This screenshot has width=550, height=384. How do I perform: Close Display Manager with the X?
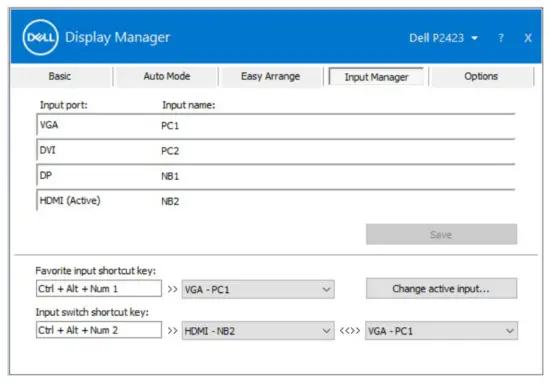528,38
